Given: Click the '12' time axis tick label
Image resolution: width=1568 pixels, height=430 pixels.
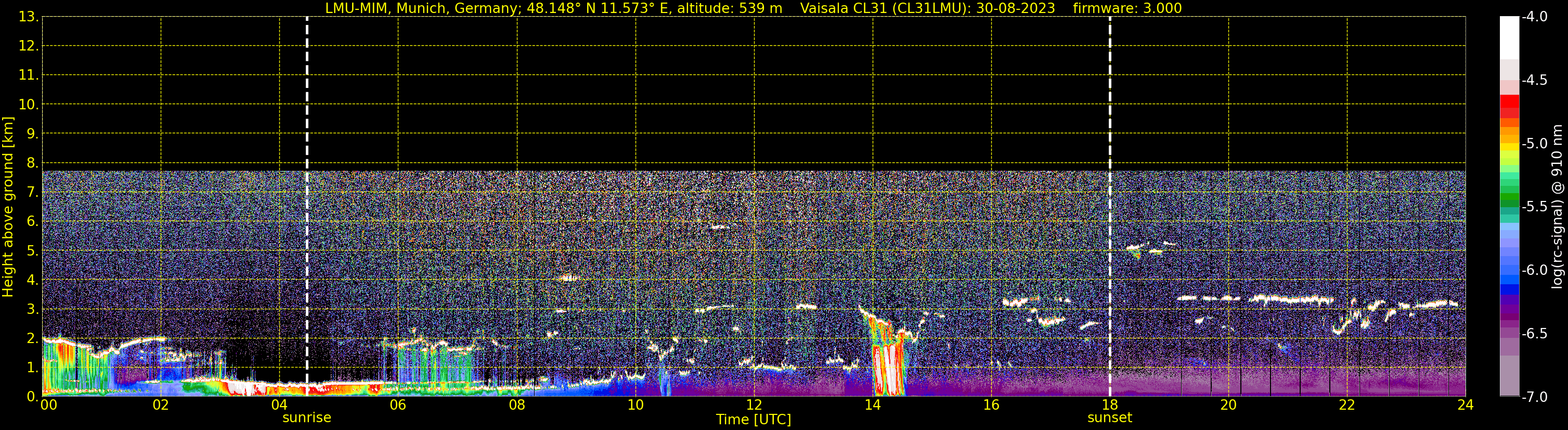Looking at the screenshot, I should (x=754, y=405).
